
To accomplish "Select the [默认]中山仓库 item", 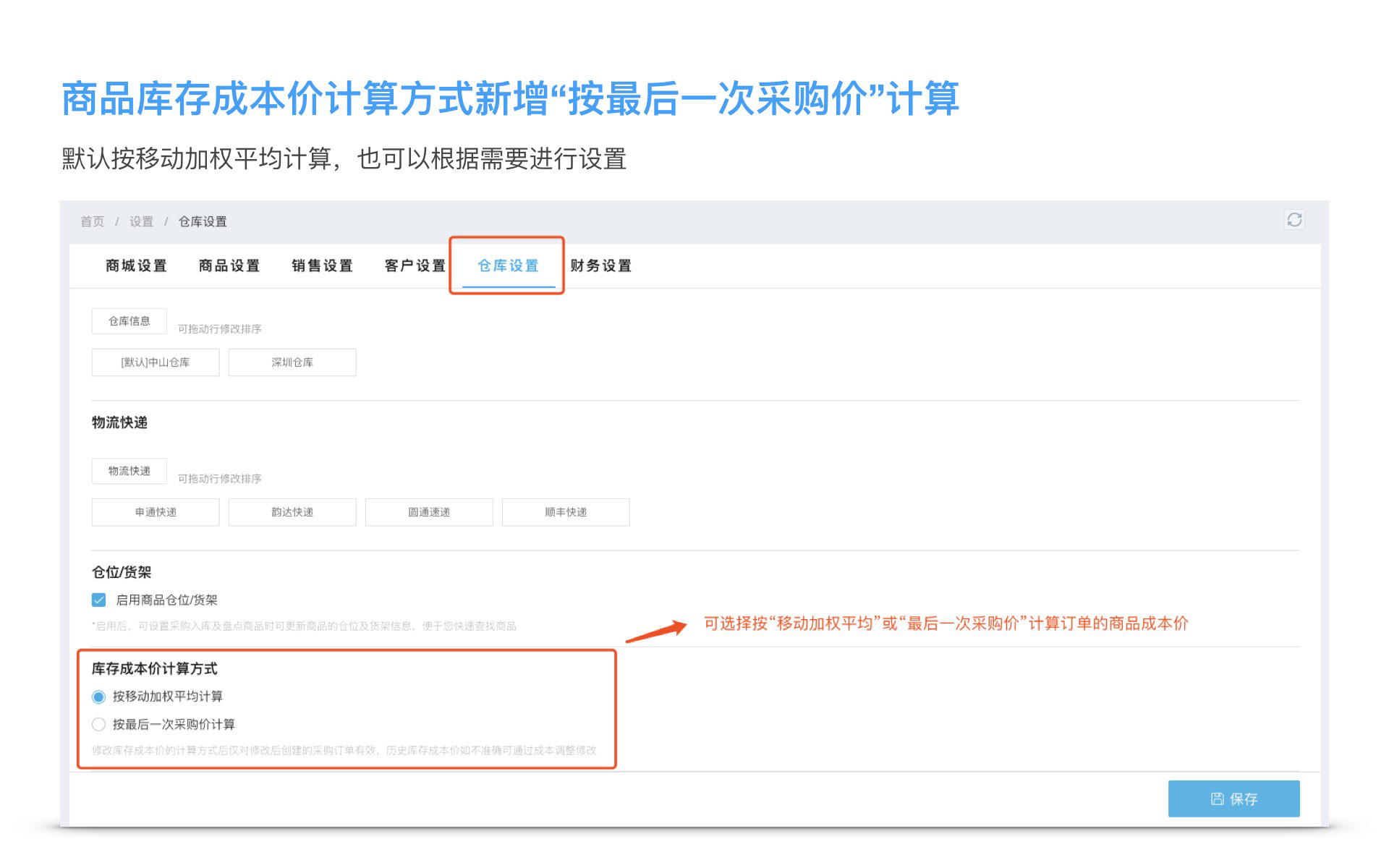I will tap(155, 362).
